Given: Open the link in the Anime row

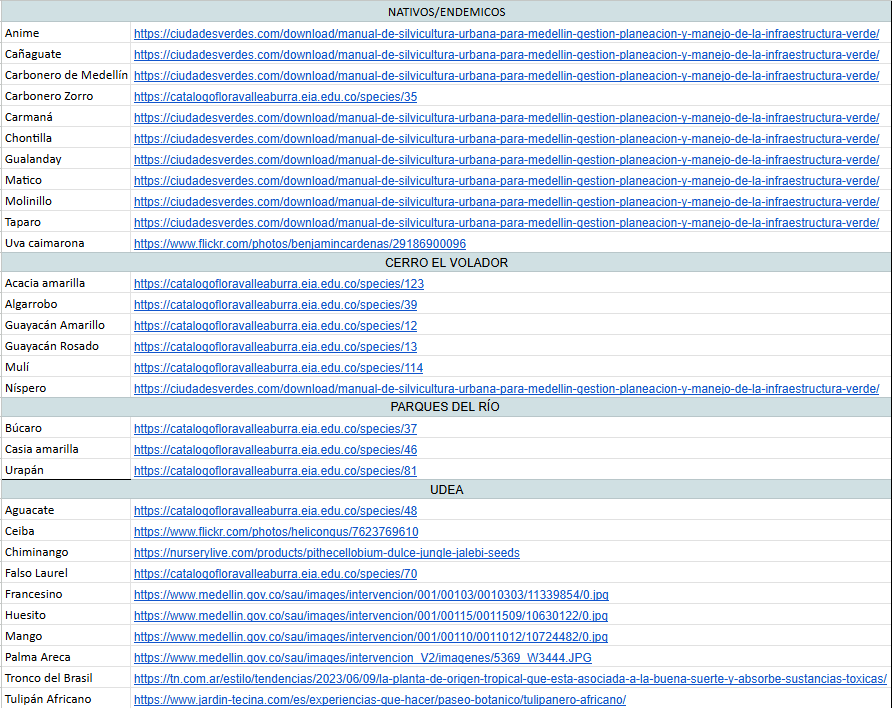Looking at the screenshot, I should [x=506, y=34].
